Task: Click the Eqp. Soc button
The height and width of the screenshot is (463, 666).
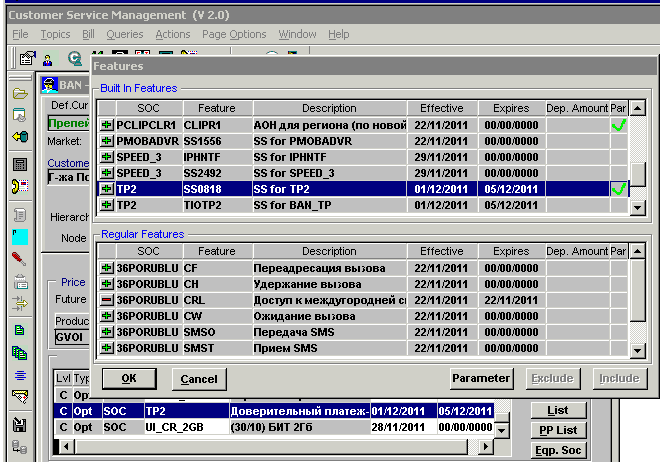Action: pyautogui.click(x=558, y=450)
